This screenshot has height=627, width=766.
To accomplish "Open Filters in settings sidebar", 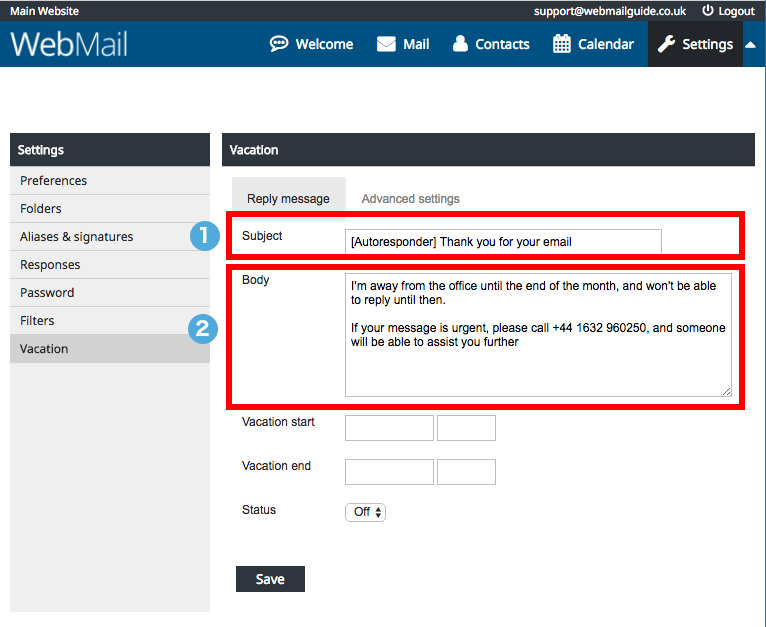I will point(110,321).
